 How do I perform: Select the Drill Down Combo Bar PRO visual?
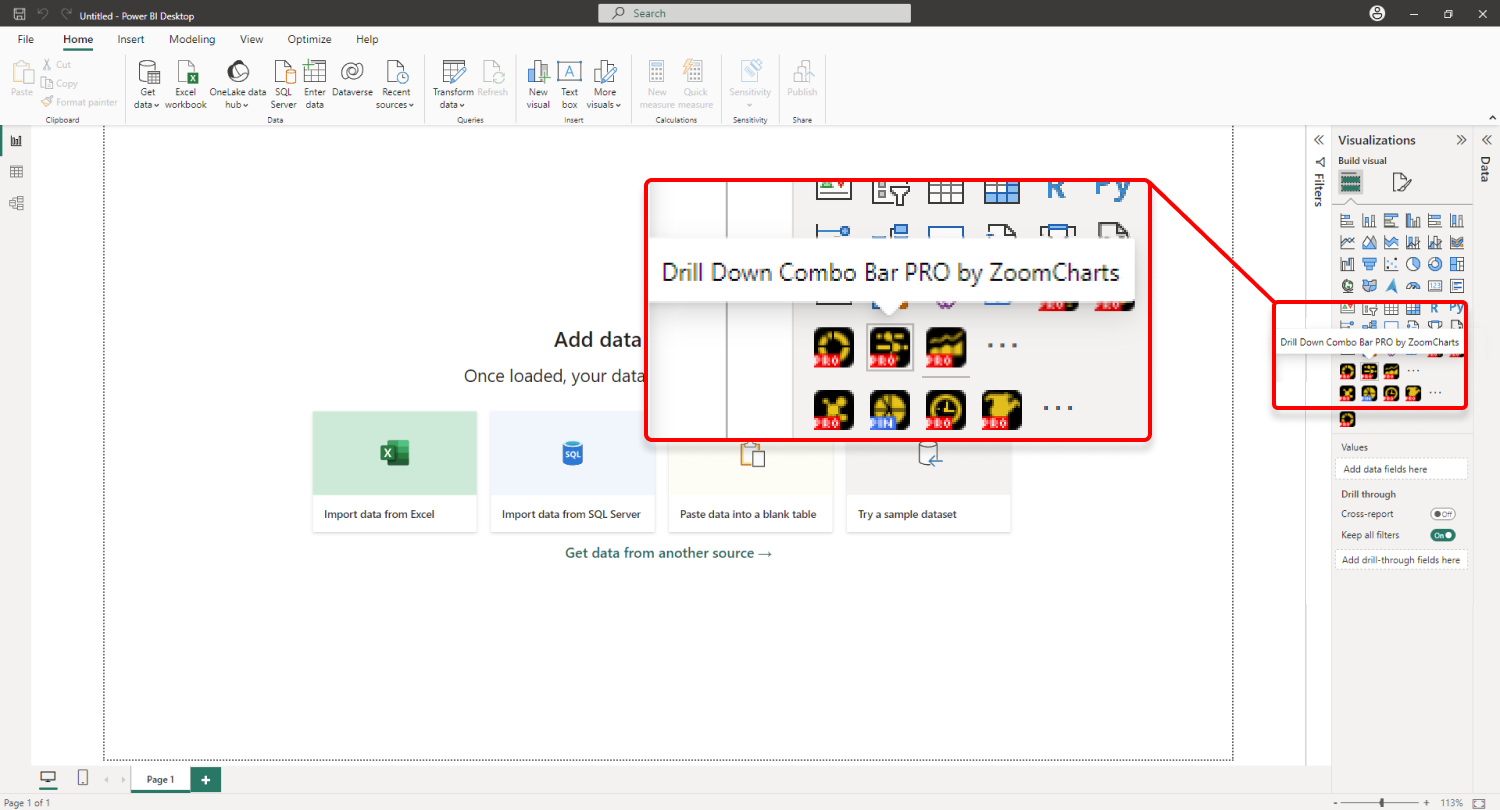[1369, 371]
